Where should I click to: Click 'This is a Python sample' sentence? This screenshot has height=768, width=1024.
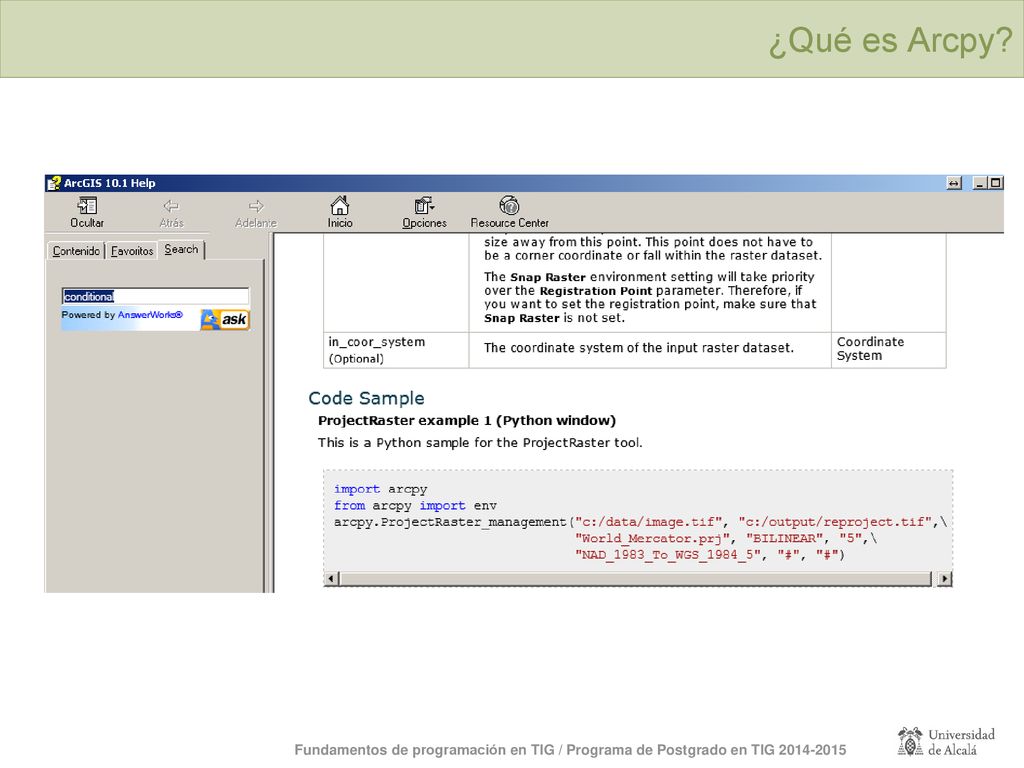coord(480,443)
